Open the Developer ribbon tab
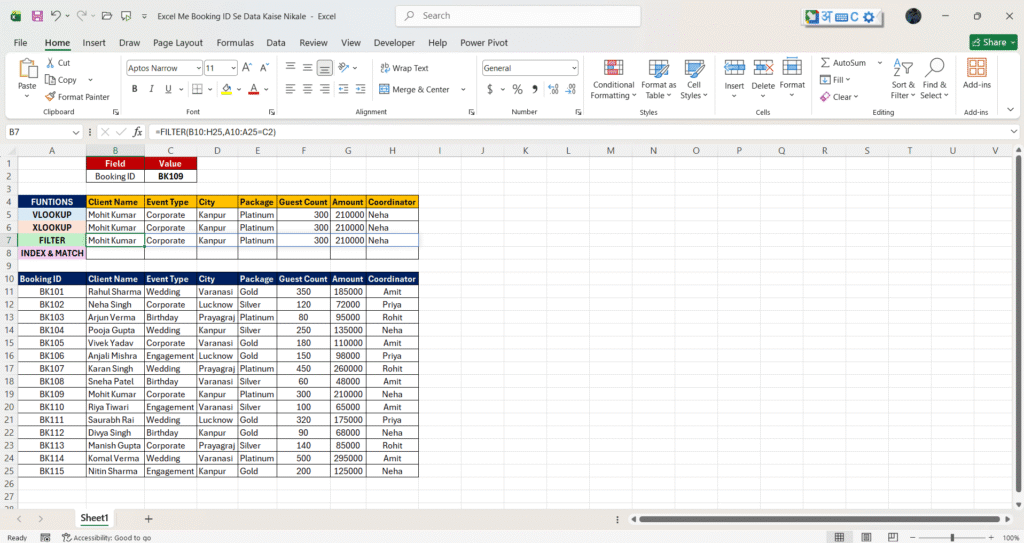 [394, 42]
